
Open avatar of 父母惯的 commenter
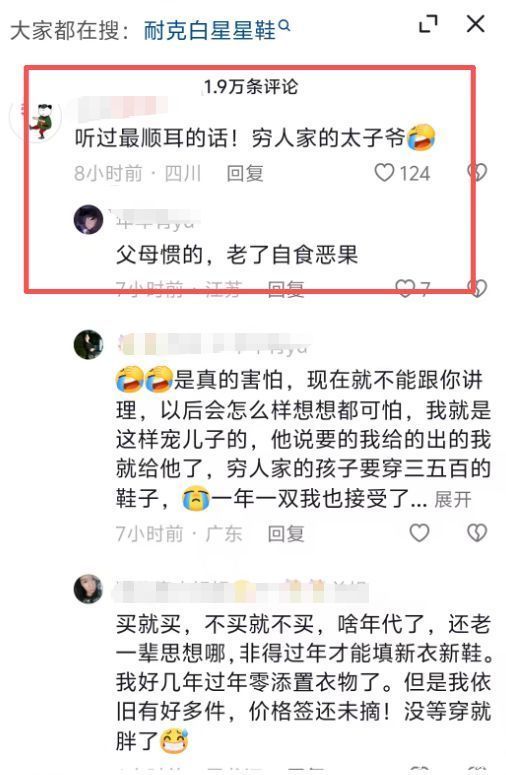coord(88,219)
